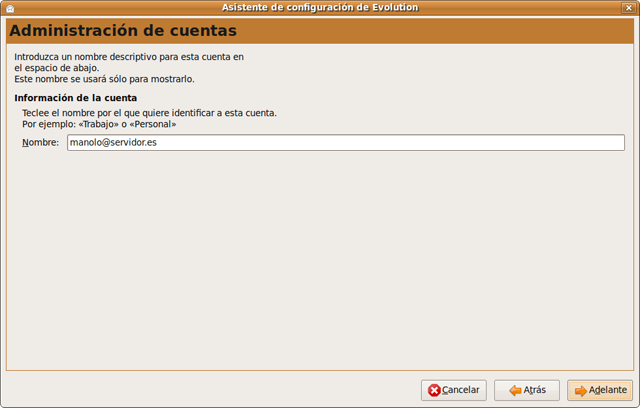640x408 pixels.
Task: Click the left arrow icon on Atrás
Action: pyautogui.click(x=514, y=390)
